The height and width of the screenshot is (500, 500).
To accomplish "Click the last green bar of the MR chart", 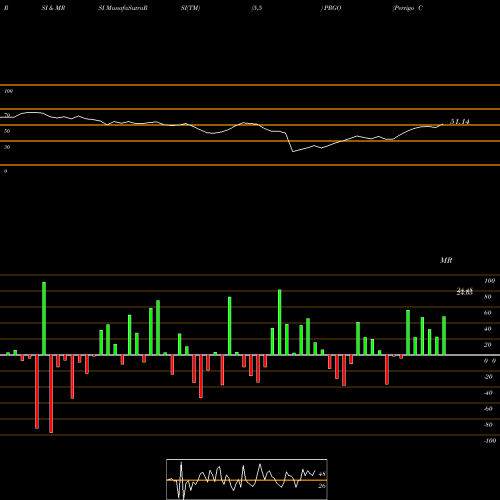I will click(444, 336).
